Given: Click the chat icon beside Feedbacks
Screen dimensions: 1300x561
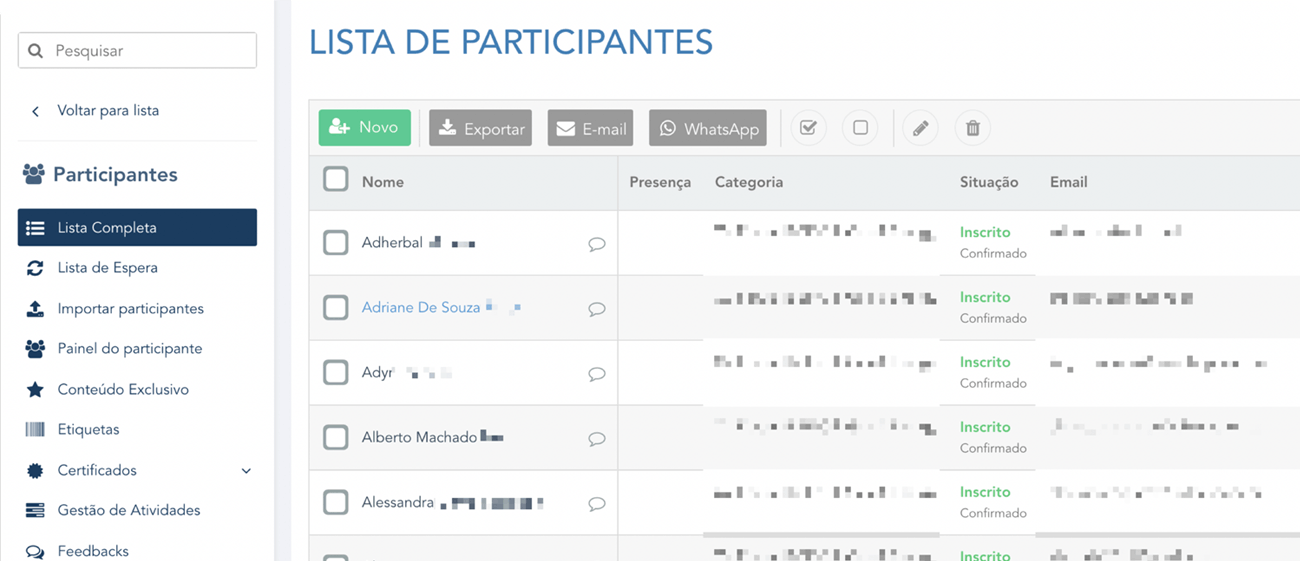Looking at the screenshot, I should 35,551.
